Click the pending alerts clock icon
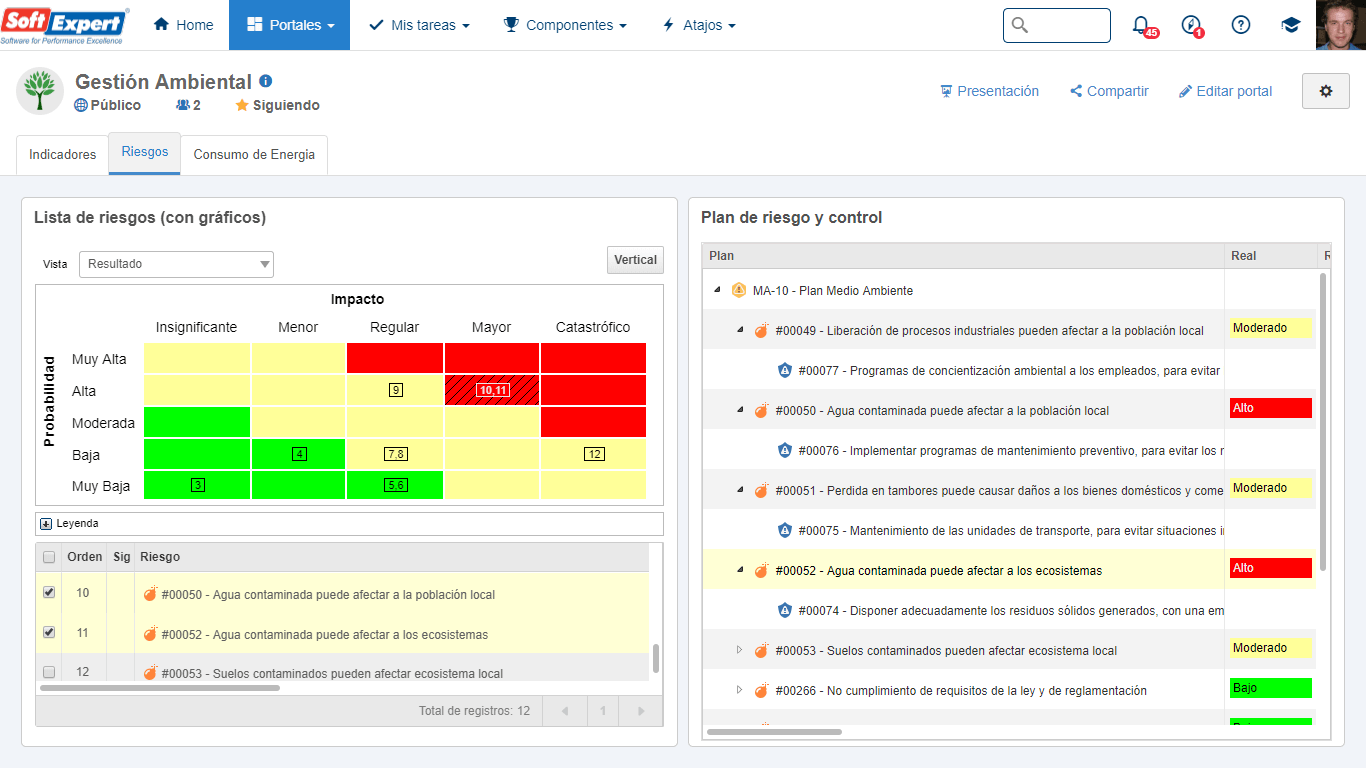Screen dimensions: 1366x768 point(1191,25)
